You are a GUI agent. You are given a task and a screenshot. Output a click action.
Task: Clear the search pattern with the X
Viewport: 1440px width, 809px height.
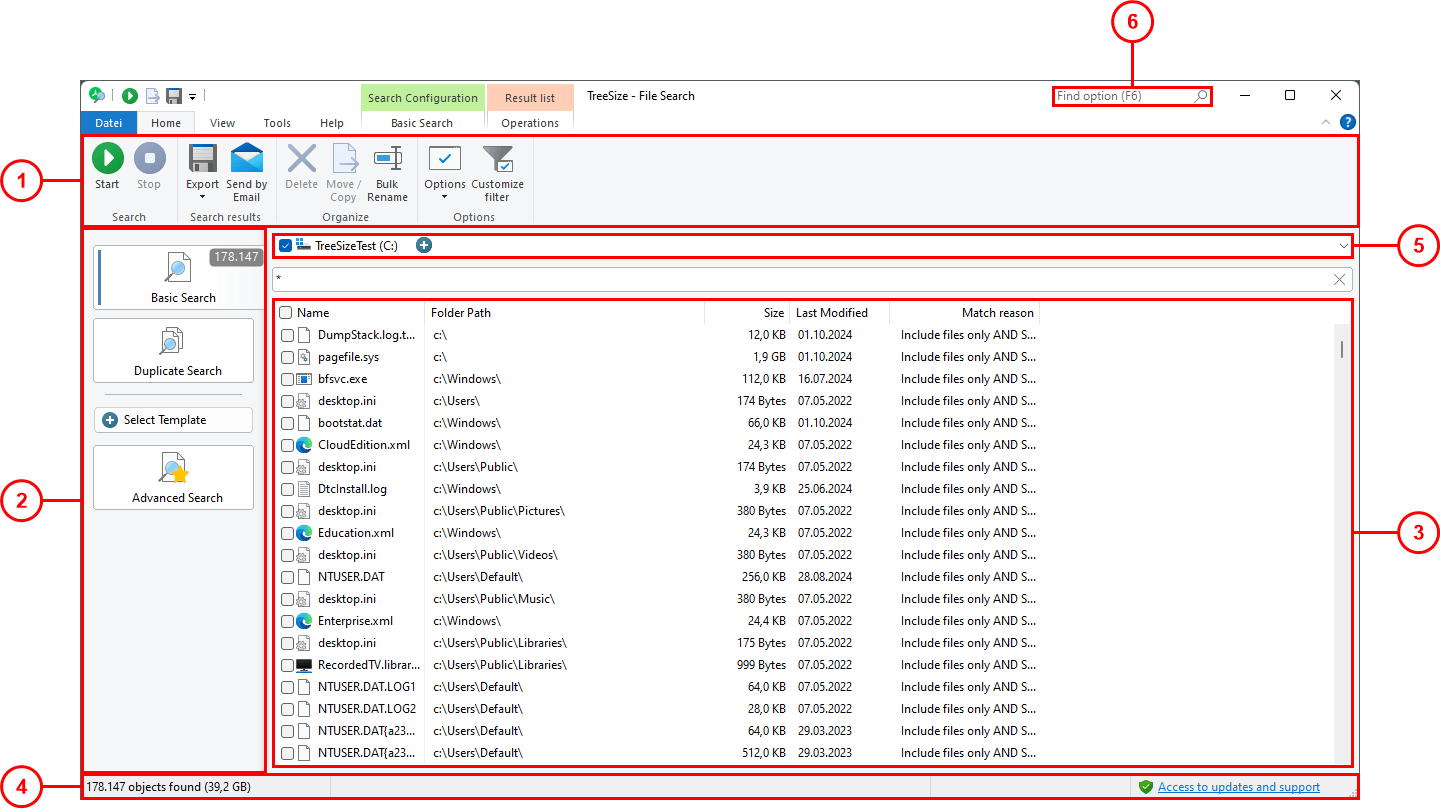1339,279
